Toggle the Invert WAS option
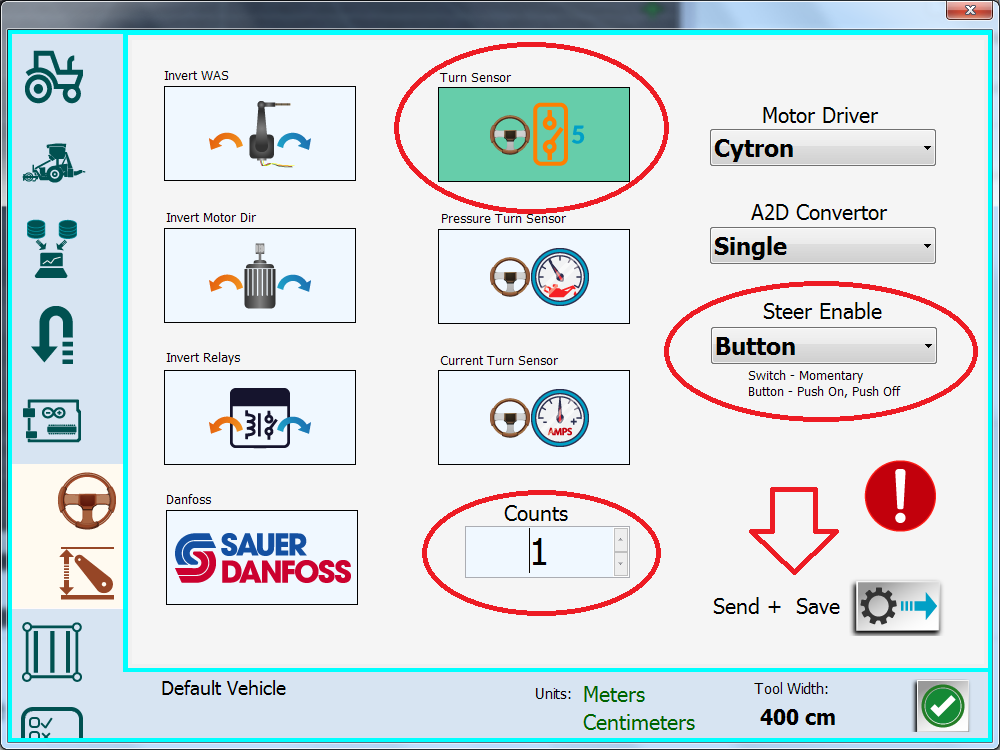Viewport: 1000px width, 750px height. pyautogui.click(x=260, y=133)
